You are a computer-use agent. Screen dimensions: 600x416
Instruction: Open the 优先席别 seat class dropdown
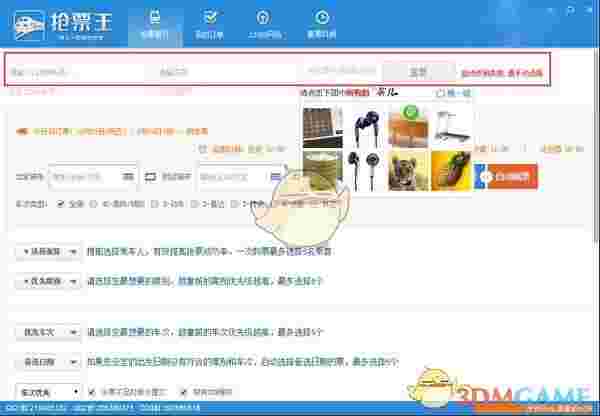[48, 282]
